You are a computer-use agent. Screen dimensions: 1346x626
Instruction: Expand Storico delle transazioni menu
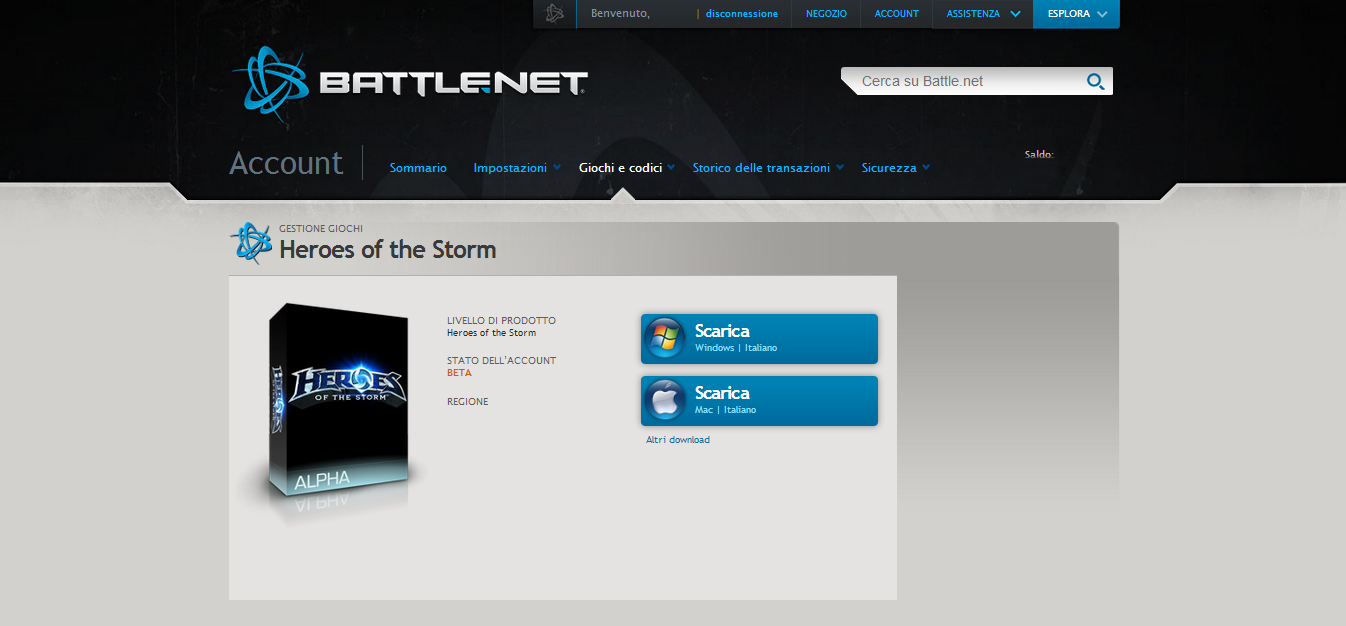point(767,168)
